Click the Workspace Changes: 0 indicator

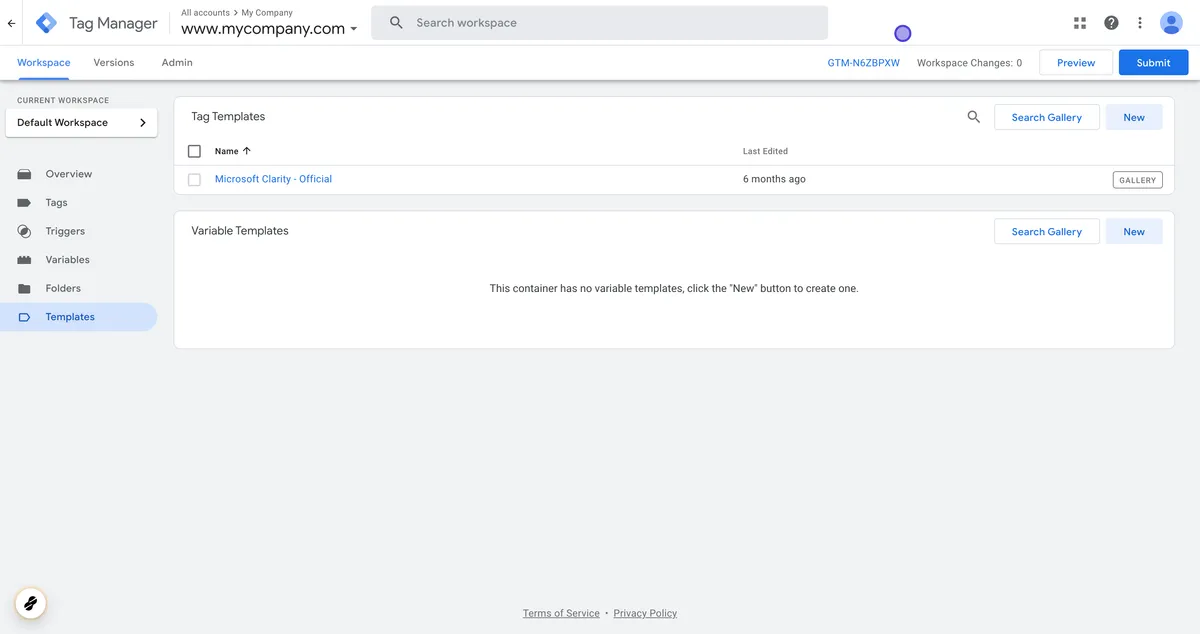(x=969, y=62)
